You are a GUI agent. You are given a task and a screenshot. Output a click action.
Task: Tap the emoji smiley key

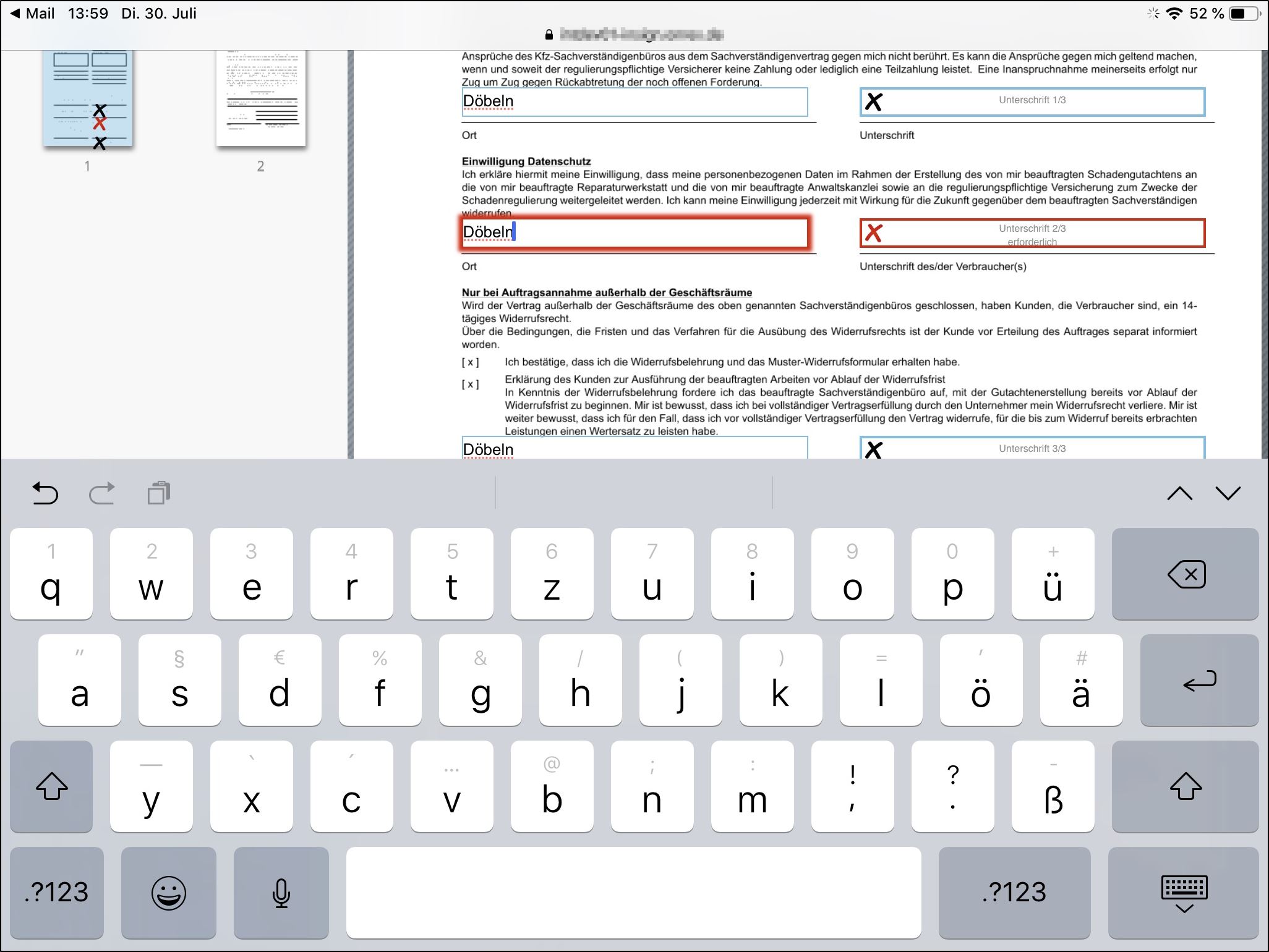coord(168,893)
